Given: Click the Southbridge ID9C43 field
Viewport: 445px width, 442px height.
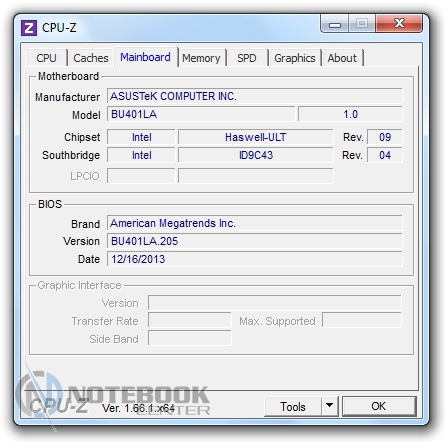Looking at the screenshot, I should (256, 155).
